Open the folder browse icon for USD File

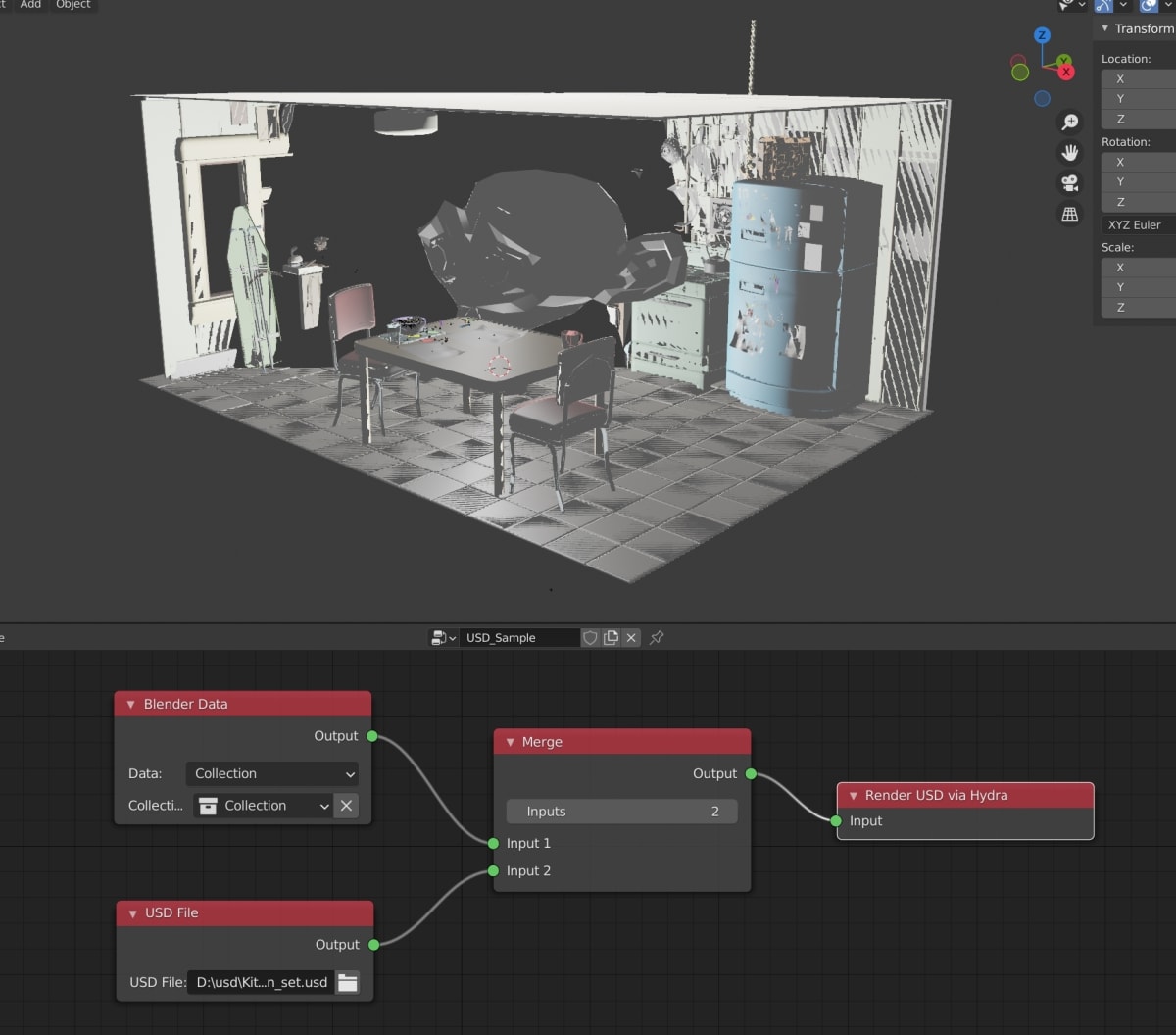tap(347, 982)
